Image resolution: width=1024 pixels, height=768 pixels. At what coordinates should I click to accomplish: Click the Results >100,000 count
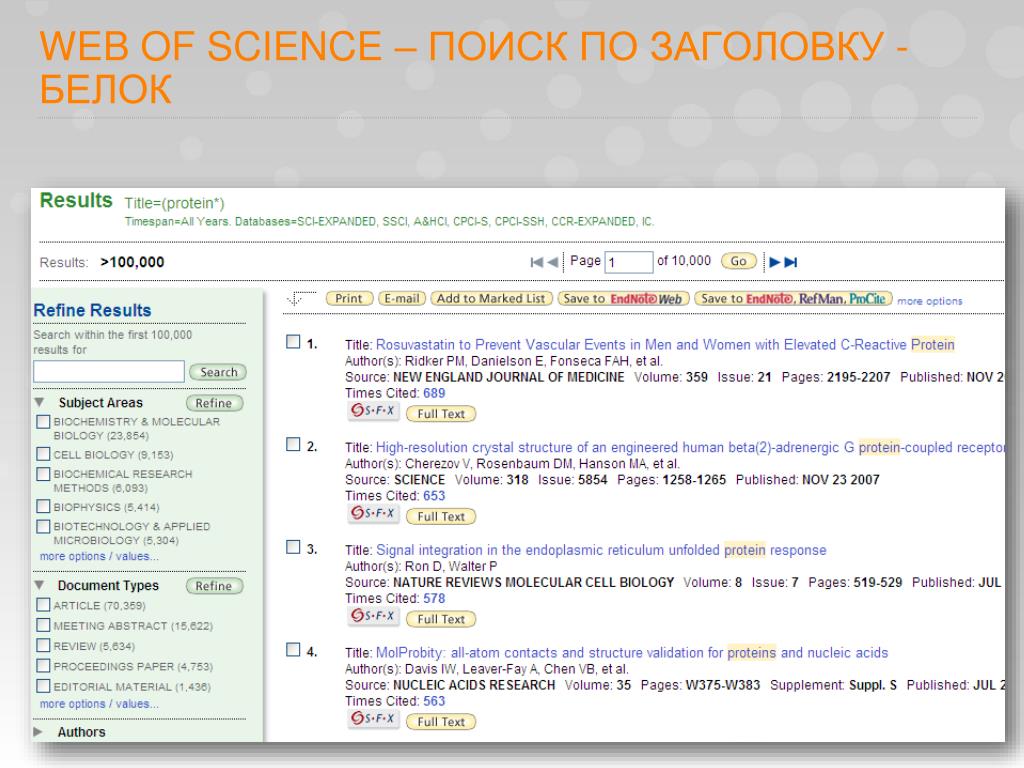[132, 262]
